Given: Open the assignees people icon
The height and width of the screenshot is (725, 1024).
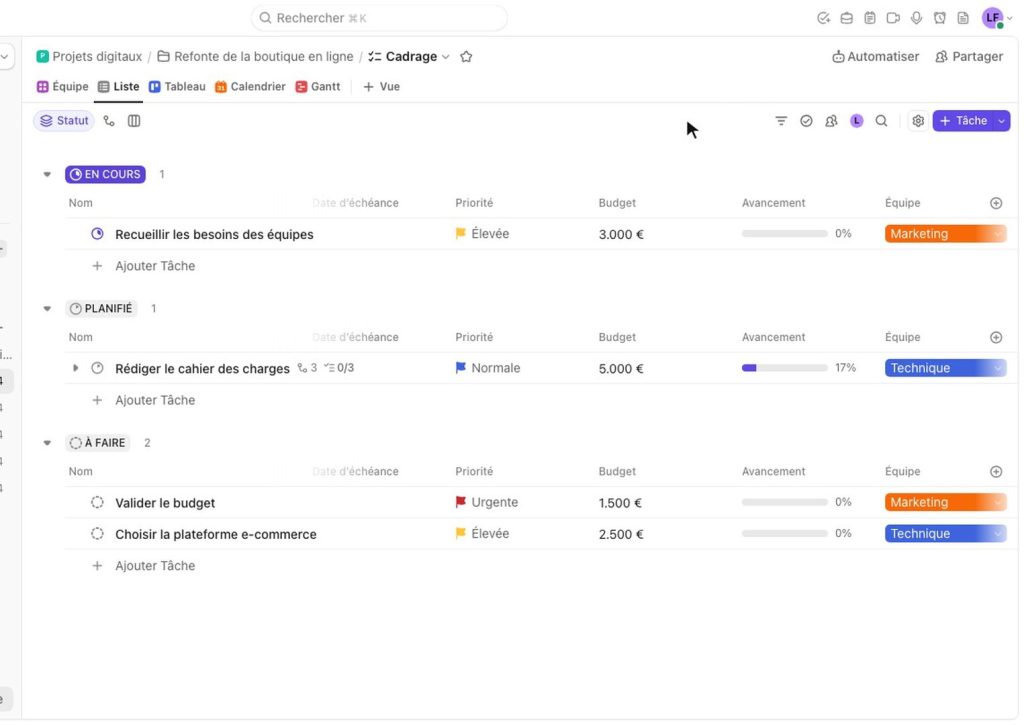Looking at the screenshot, I should pyautogui.click(x=831, y=121).
